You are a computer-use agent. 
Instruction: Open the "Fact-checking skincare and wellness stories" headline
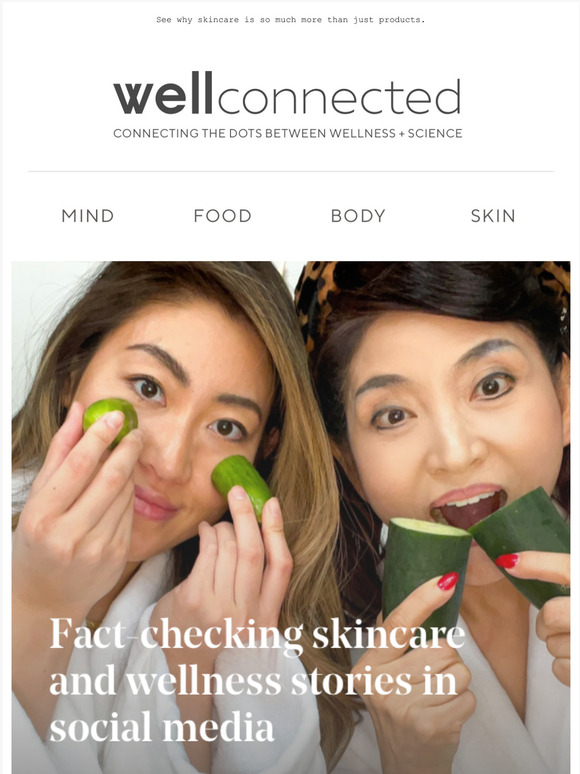click(x=257, y=681)
